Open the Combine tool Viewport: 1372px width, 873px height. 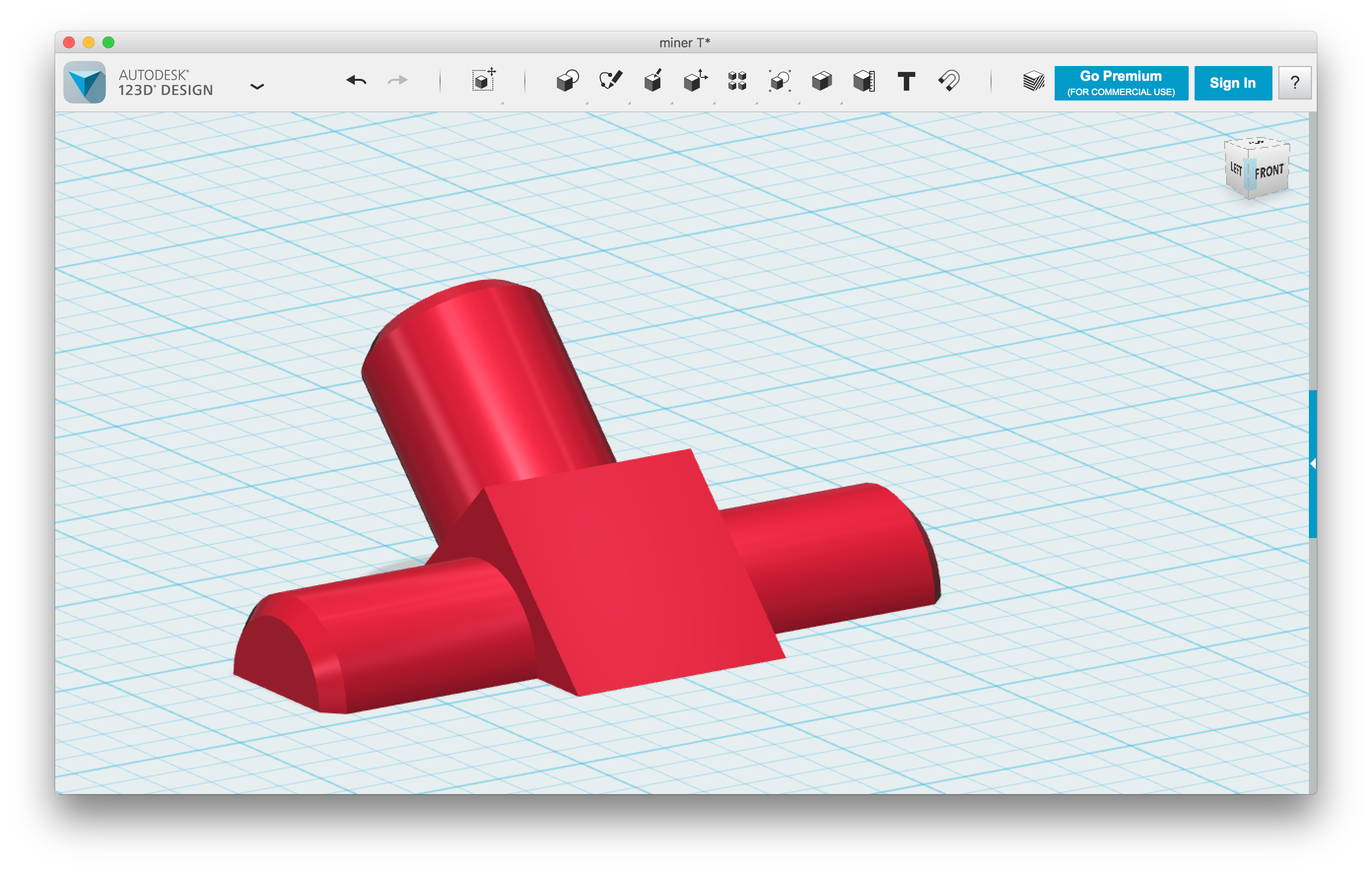click(822, 81)
